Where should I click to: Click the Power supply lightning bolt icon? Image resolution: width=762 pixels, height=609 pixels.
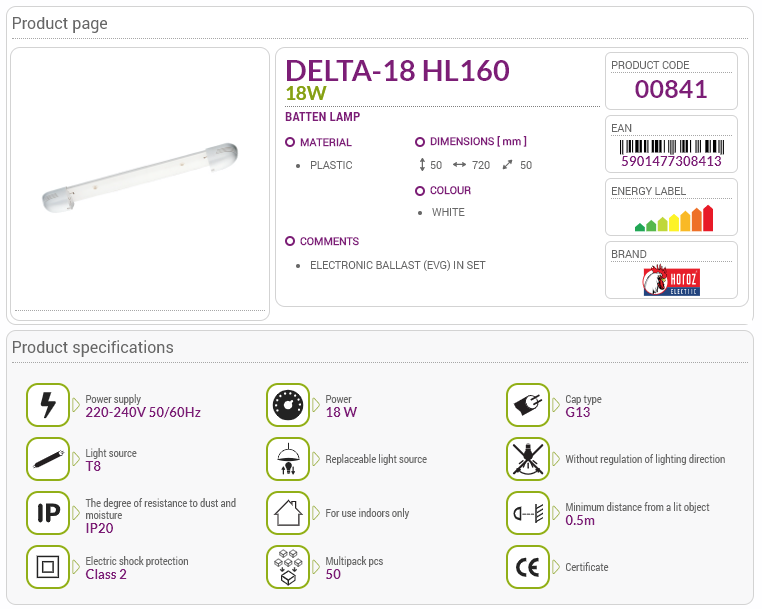click(48, 405)
